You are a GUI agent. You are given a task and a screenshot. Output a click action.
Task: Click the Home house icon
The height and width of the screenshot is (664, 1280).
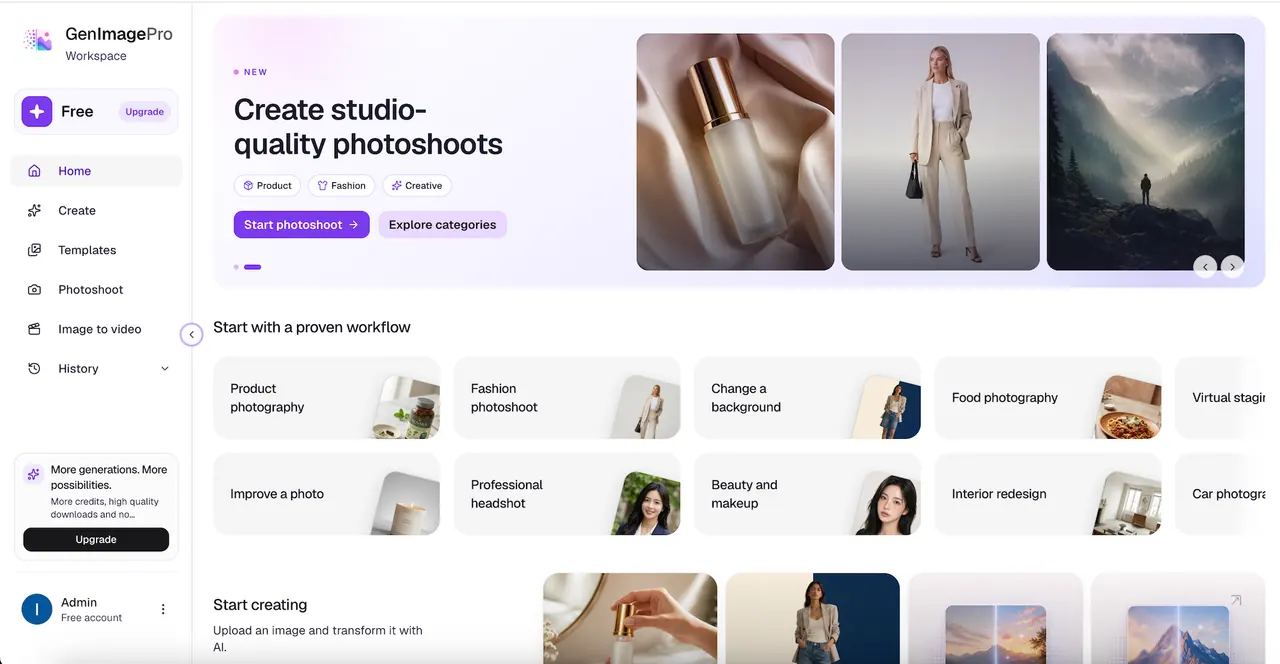tap(35, 171)
